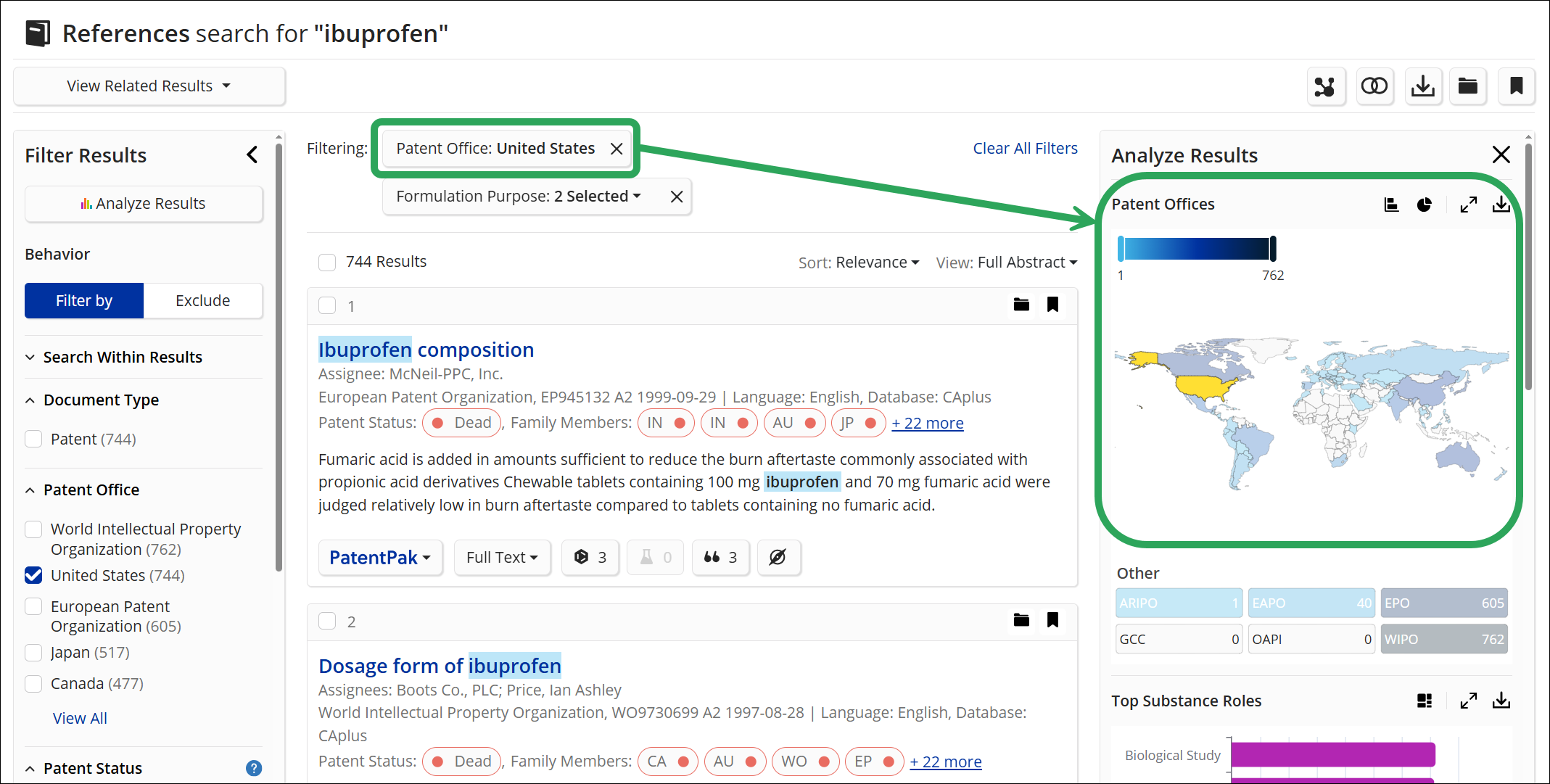Expand the Patent Offices chart
1550x784 pixels.
point(1468,205)
